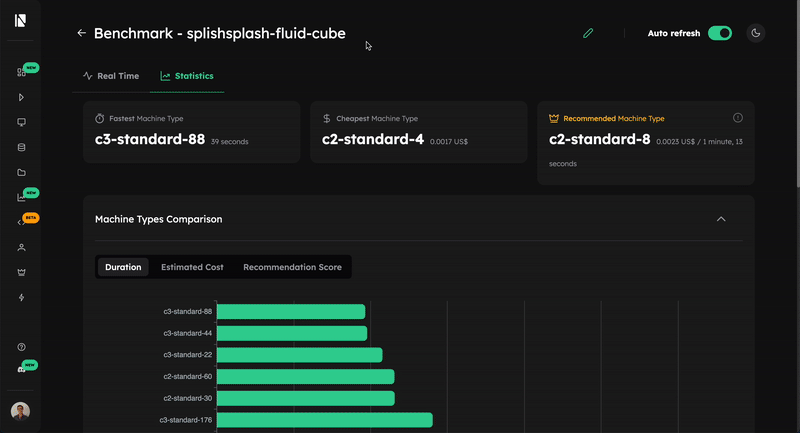Edit benchmark with the pencil icon

(x=588, y=33)
